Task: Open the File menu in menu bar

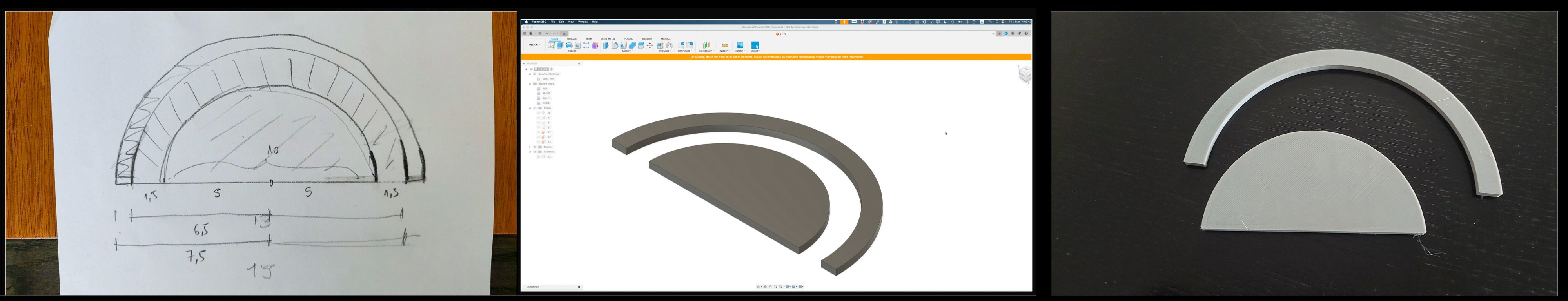Action: pyautogui.click(x=553, y=21)
